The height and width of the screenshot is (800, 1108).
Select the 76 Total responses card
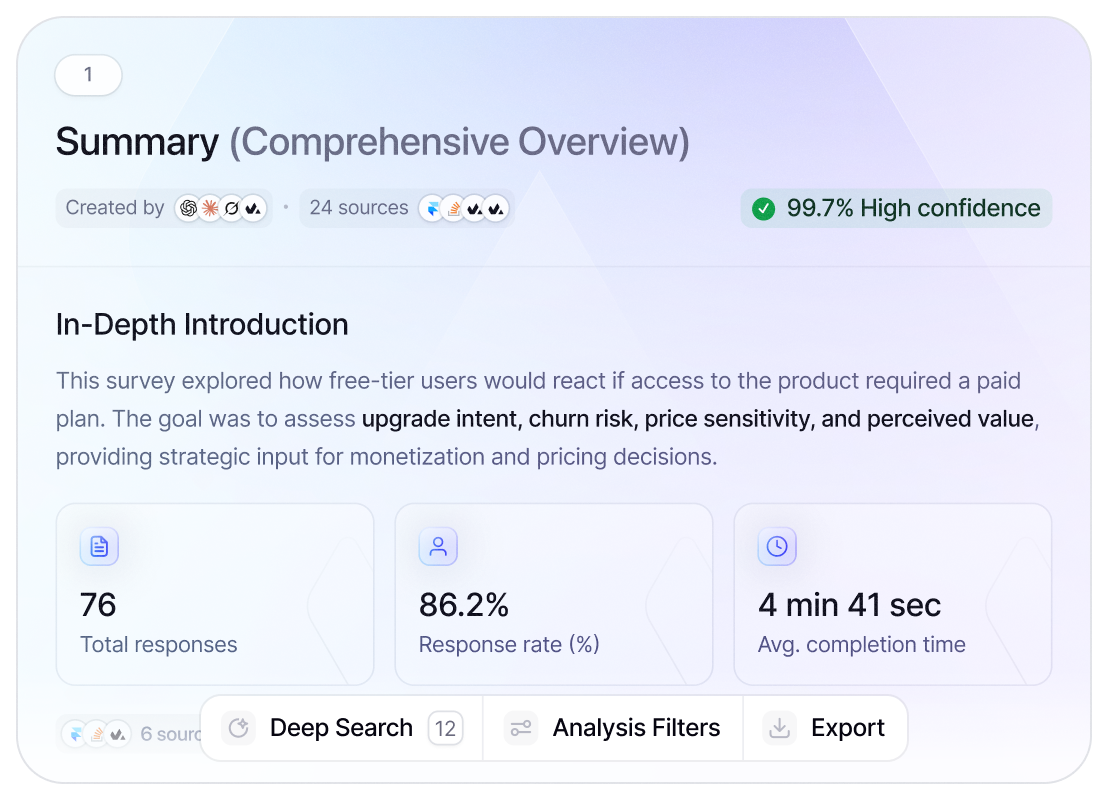tap(215, 594)
